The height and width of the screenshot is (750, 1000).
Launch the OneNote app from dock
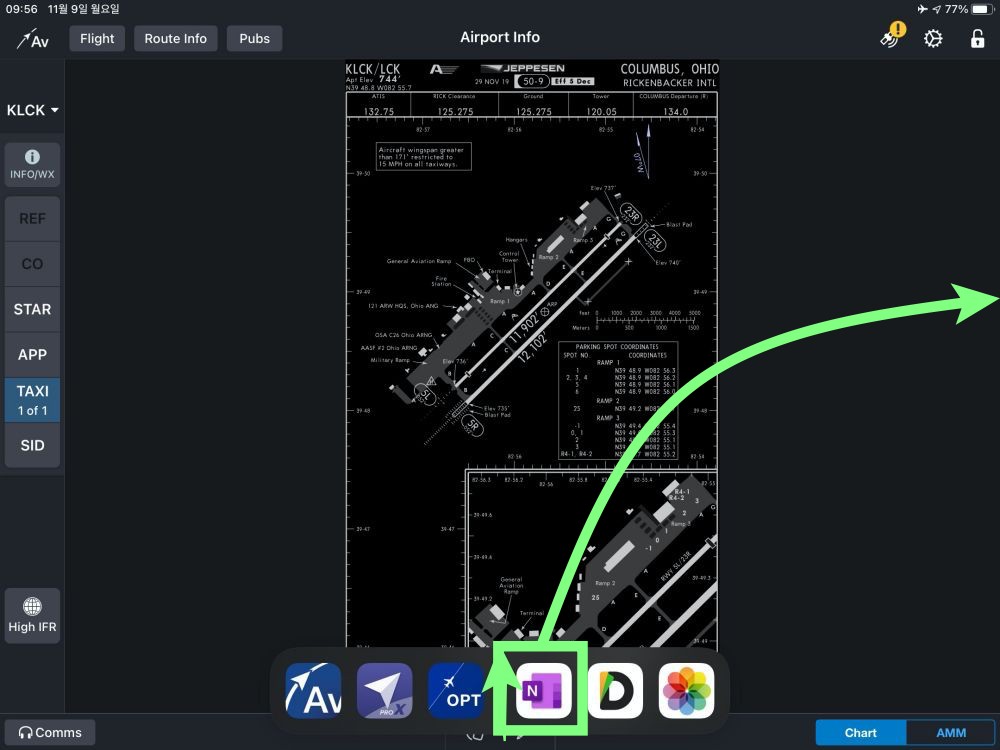click(541, 691)
